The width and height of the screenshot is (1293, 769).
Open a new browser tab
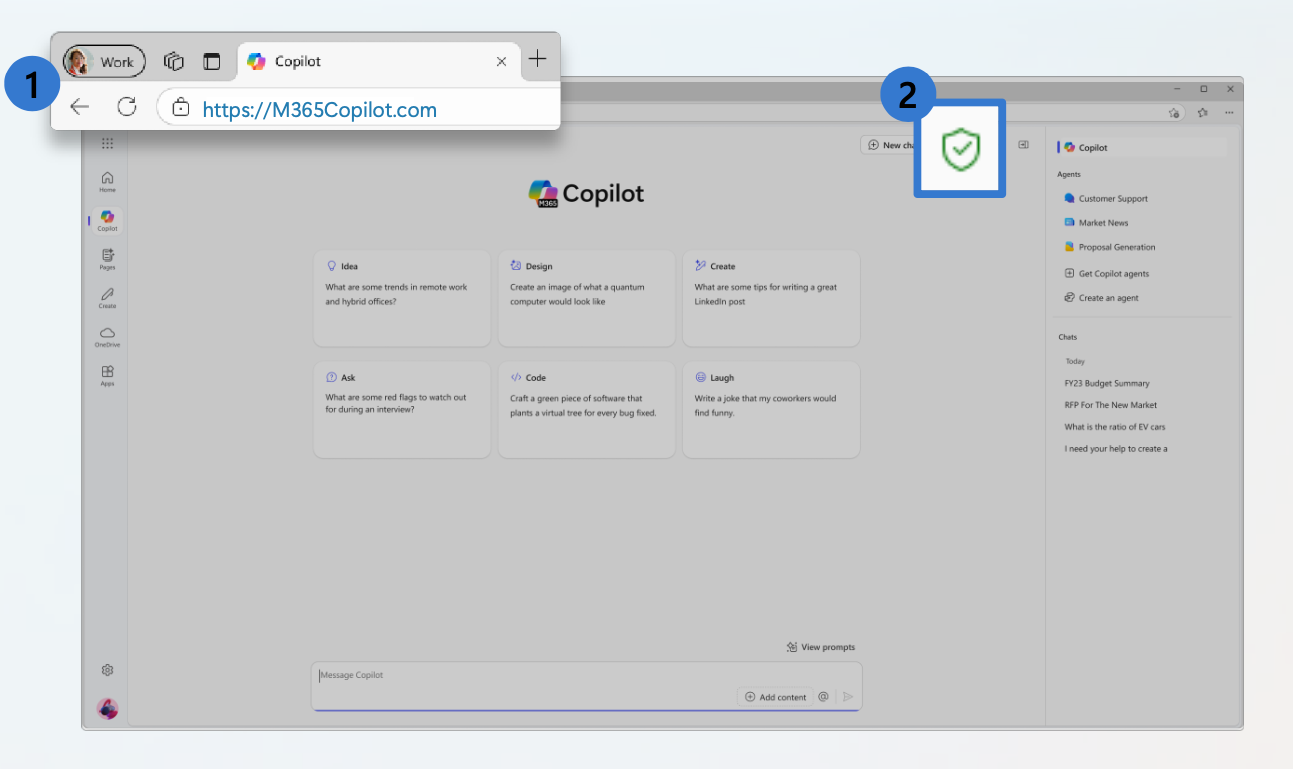[x=537, y=59]
